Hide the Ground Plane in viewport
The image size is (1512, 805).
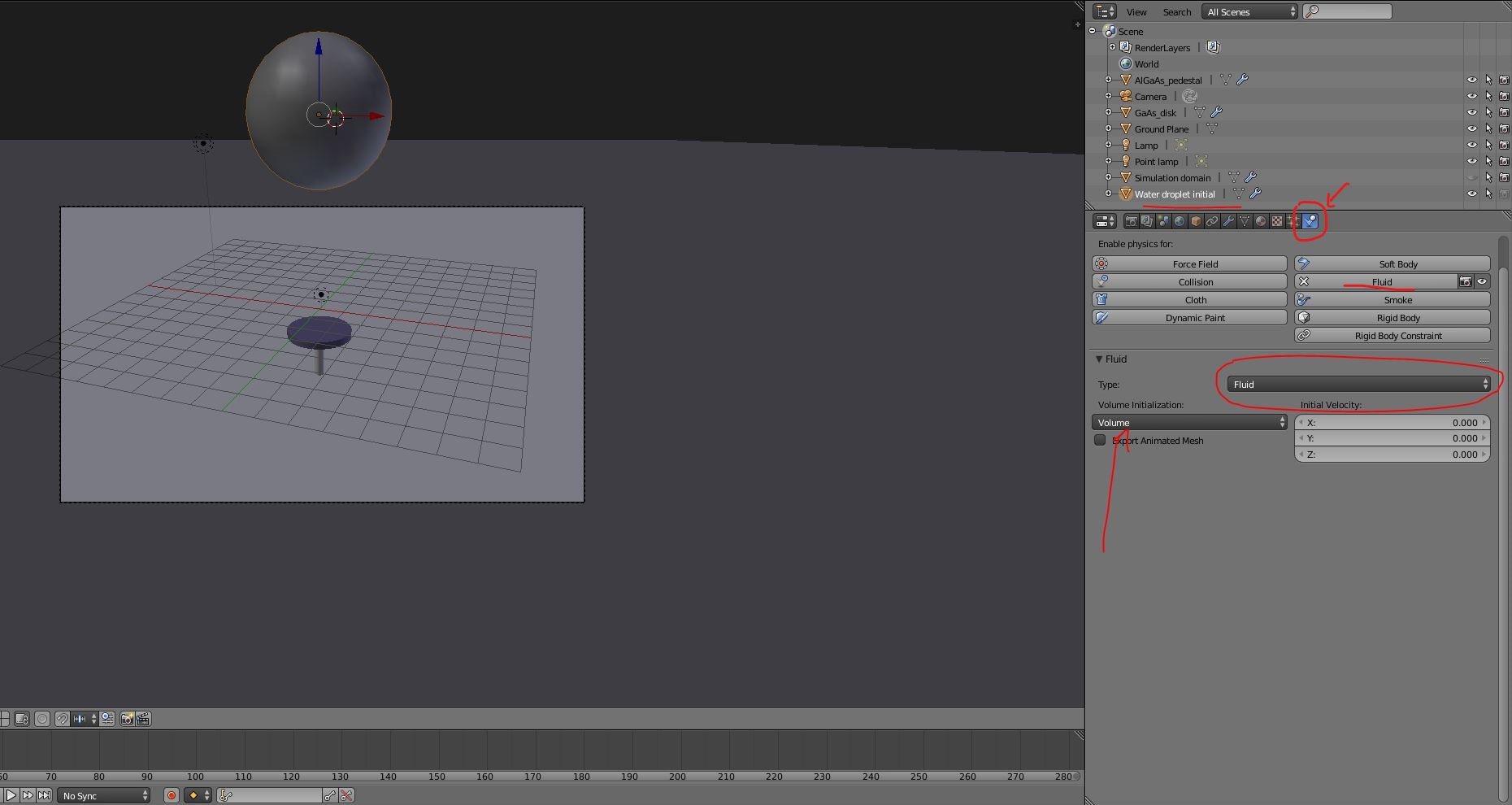click(x=1471, y=128)
